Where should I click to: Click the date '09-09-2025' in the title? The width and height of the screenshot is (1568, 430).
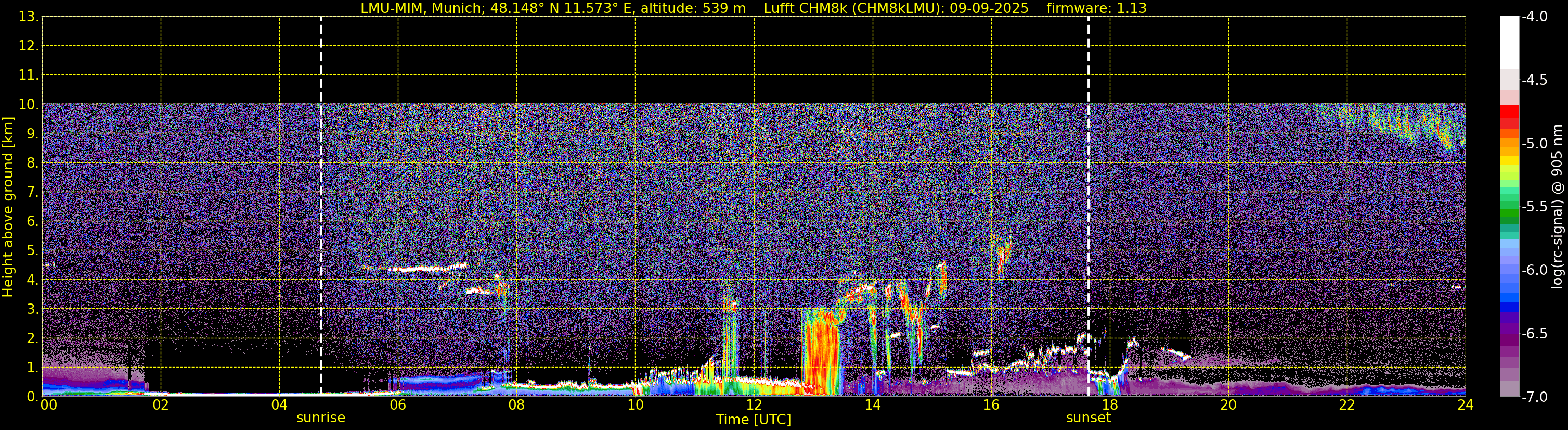989,8
